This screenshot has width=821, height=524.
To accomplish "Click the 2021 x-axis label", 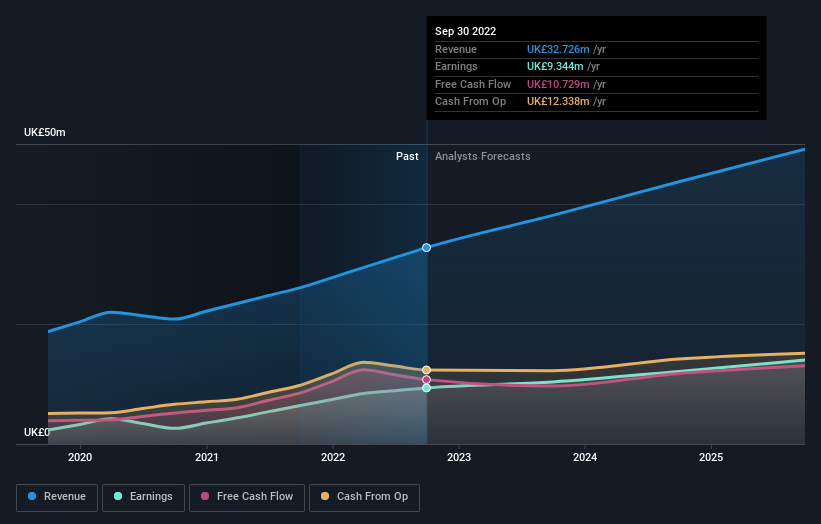I will tap(207, 458).
